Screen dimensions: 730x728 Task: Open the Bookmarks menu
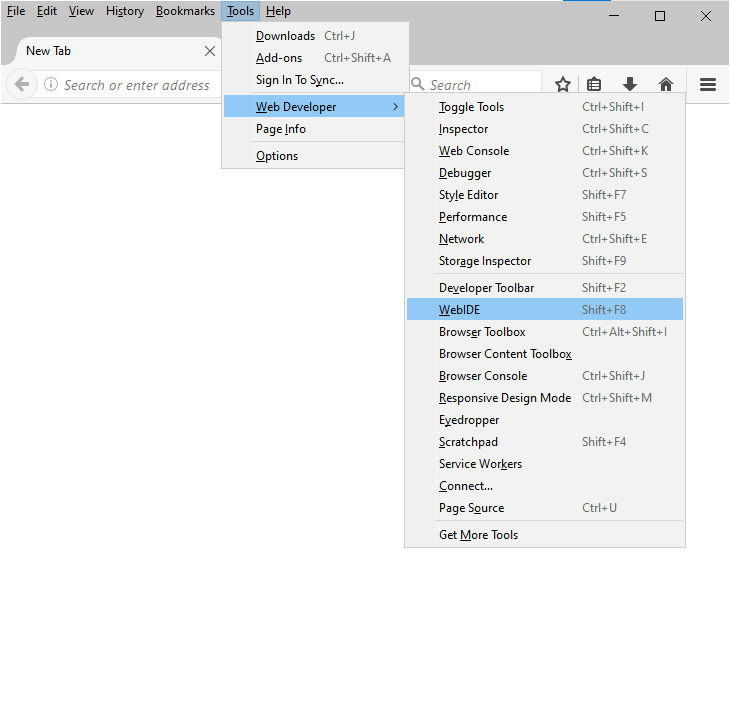click(x=185, y=11)
